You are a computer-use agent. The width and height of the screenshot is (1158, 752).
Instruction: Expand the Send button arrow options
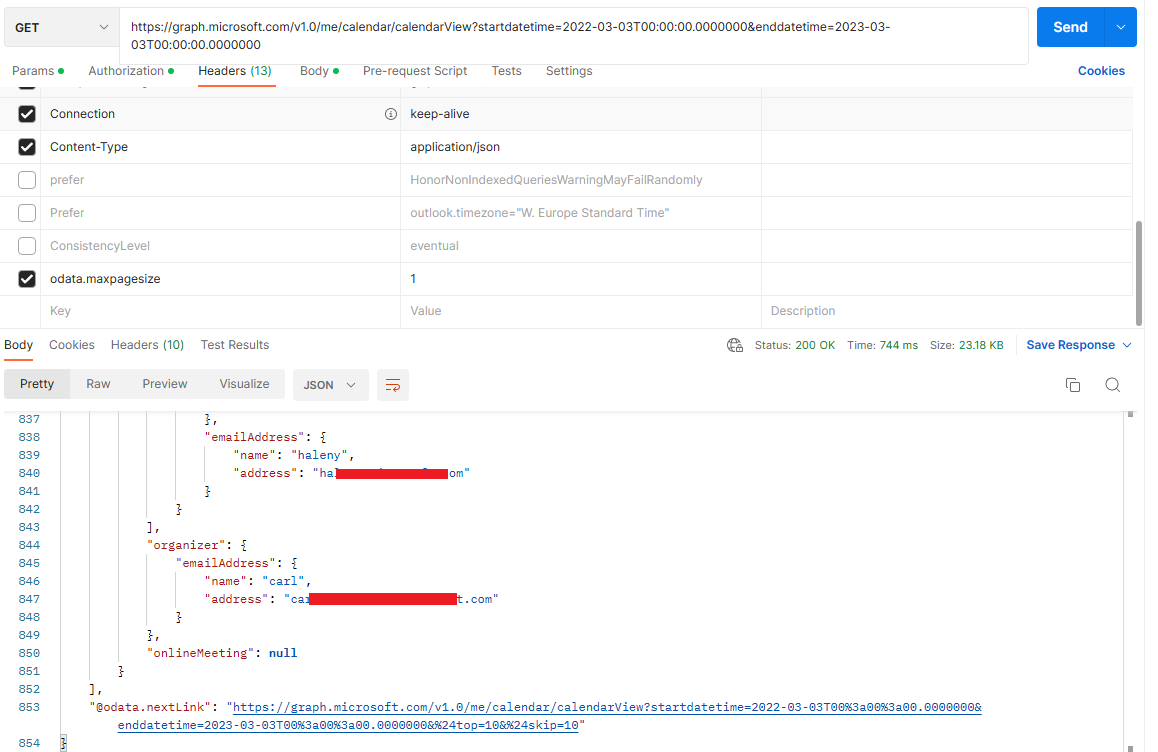pos(1120,27)
